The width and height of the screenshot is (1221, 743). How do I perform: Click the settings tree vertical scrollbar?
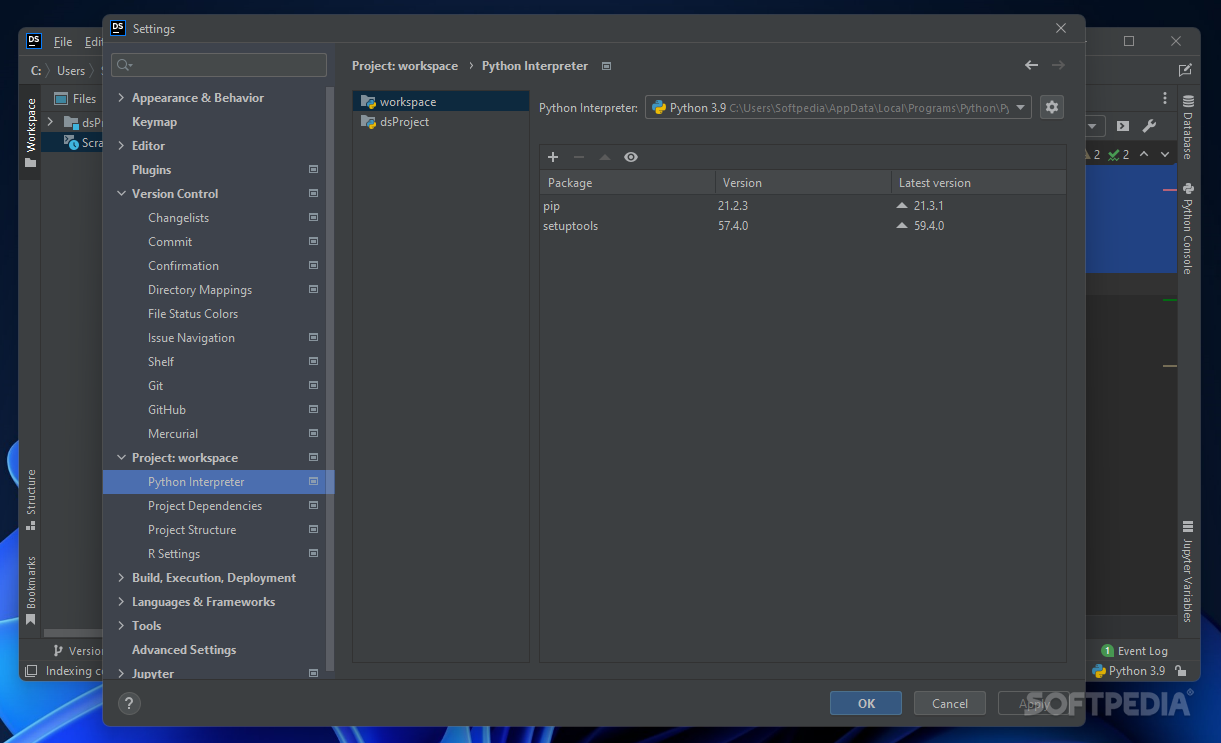click(330, 380)
